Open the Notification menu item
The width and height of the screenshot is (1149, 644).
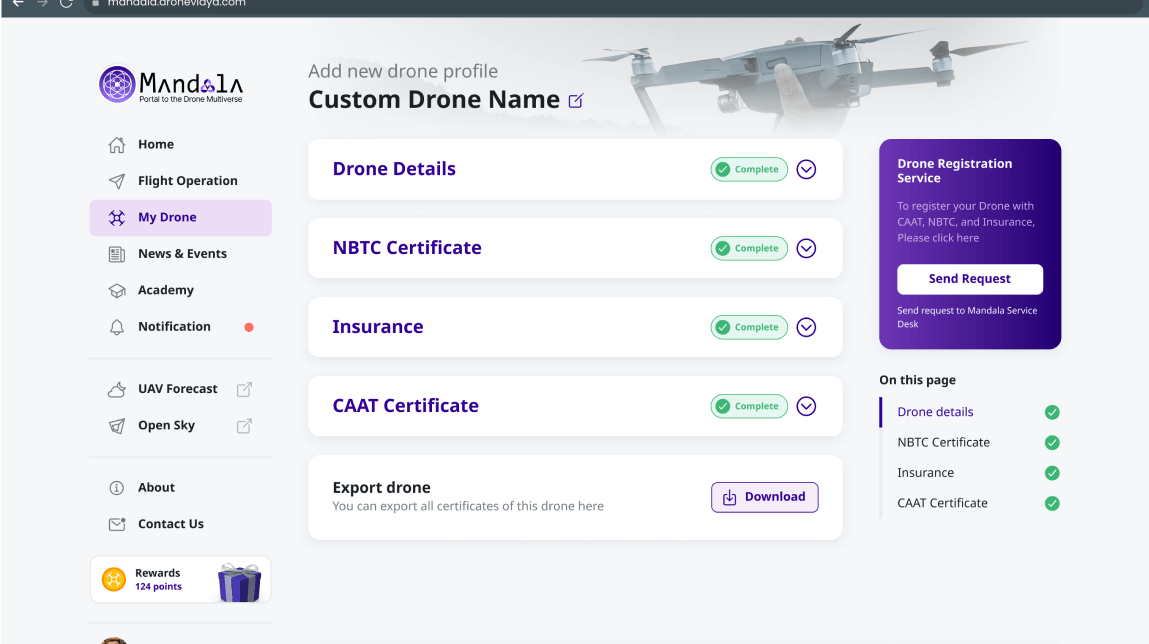(x=180, y=327)
